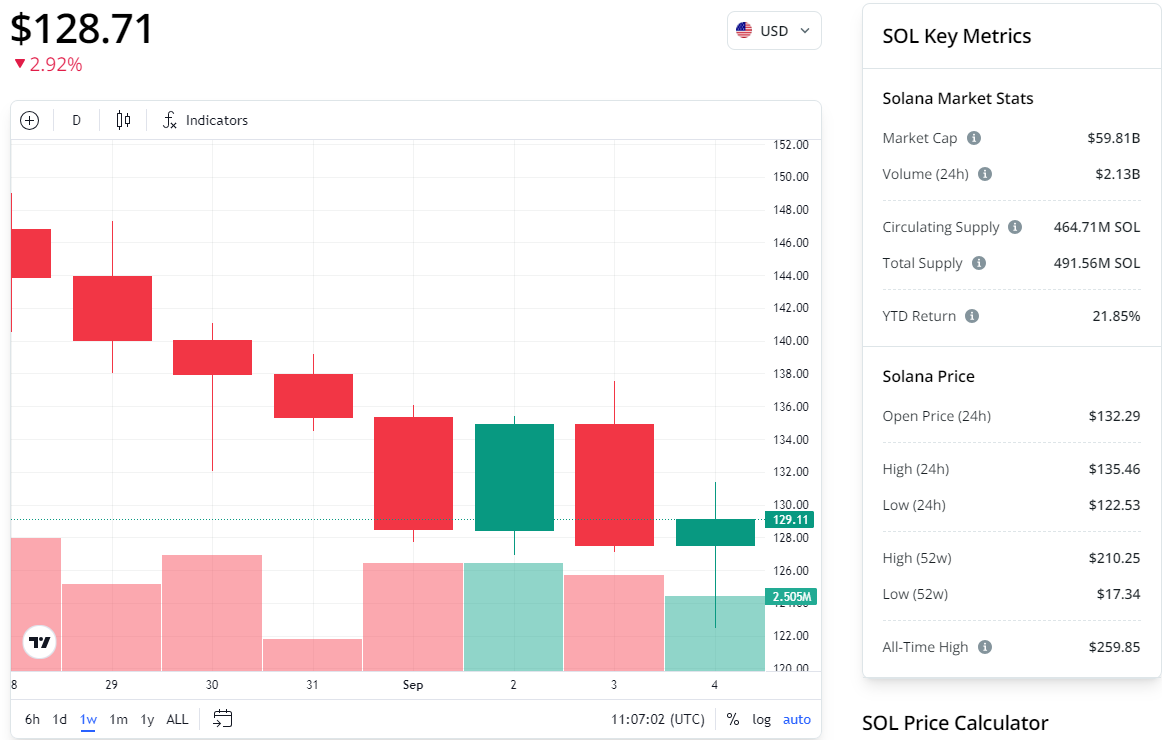The width and height of the screenshot is (1162, 740).
Task: Click info icon next to Market Cap
Action: point(974,138)
